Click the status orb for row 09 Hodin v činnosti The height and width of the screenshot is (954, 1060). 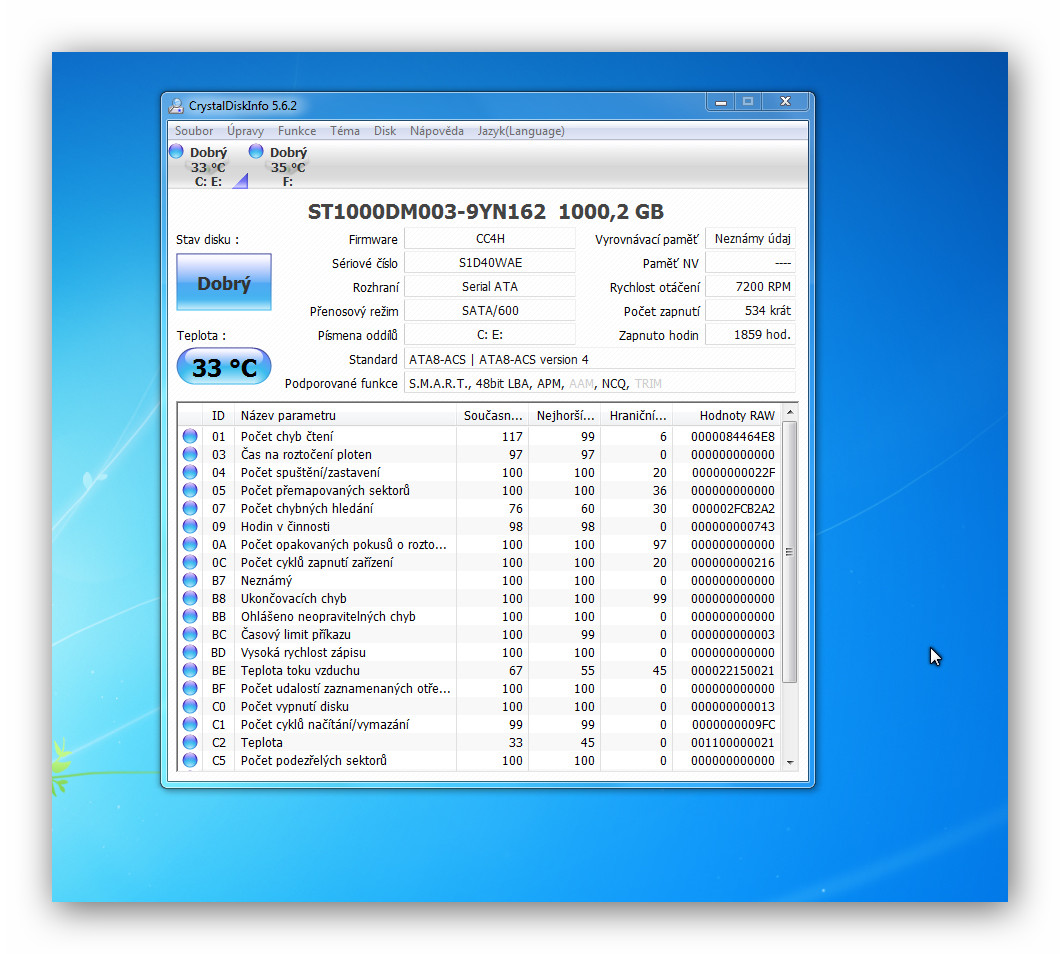point(190,527)
